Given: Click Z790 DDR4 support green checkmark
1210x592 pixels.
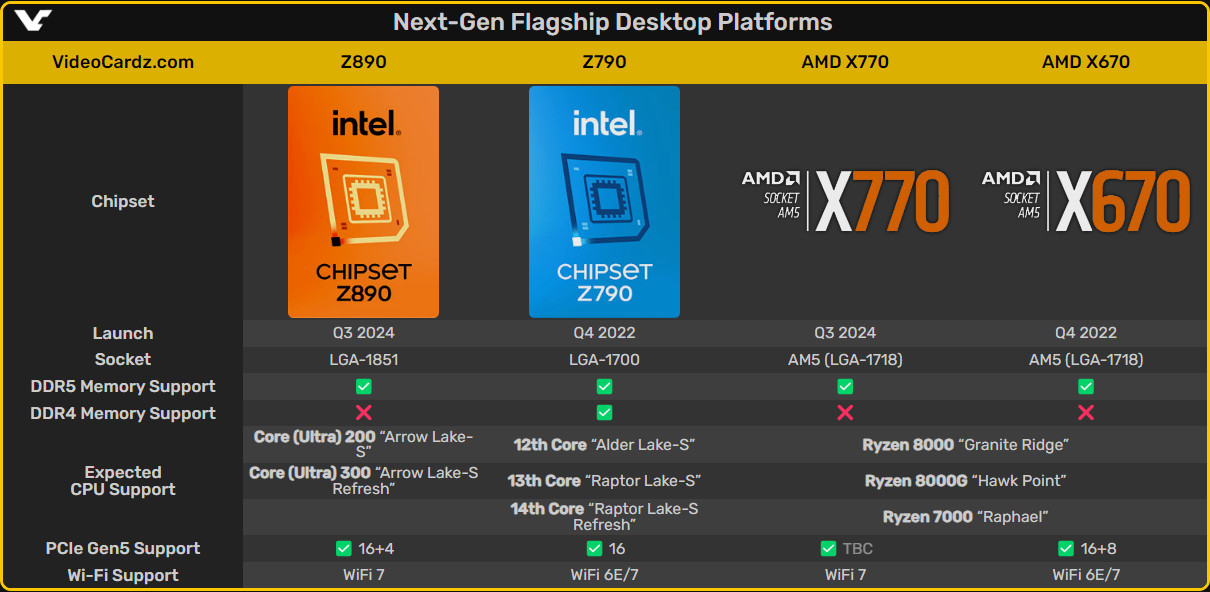Looking at the screenshot, I should pyautogui.click(x=604, y=413).
